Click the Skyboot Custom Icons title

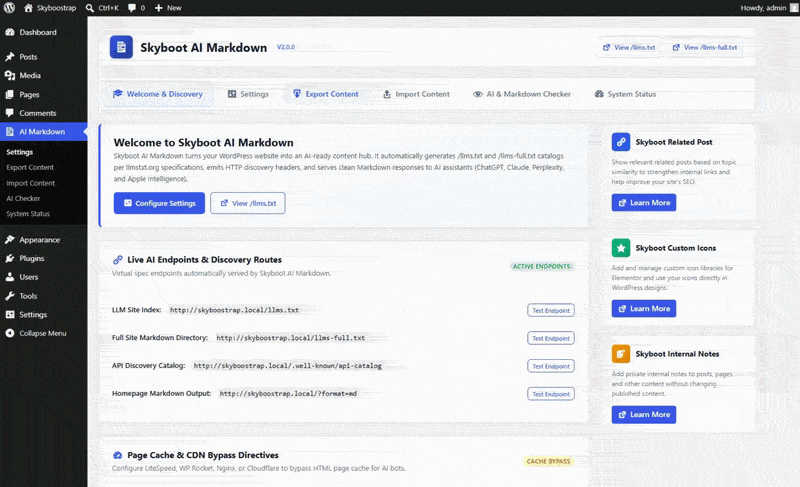pos(676,248)
